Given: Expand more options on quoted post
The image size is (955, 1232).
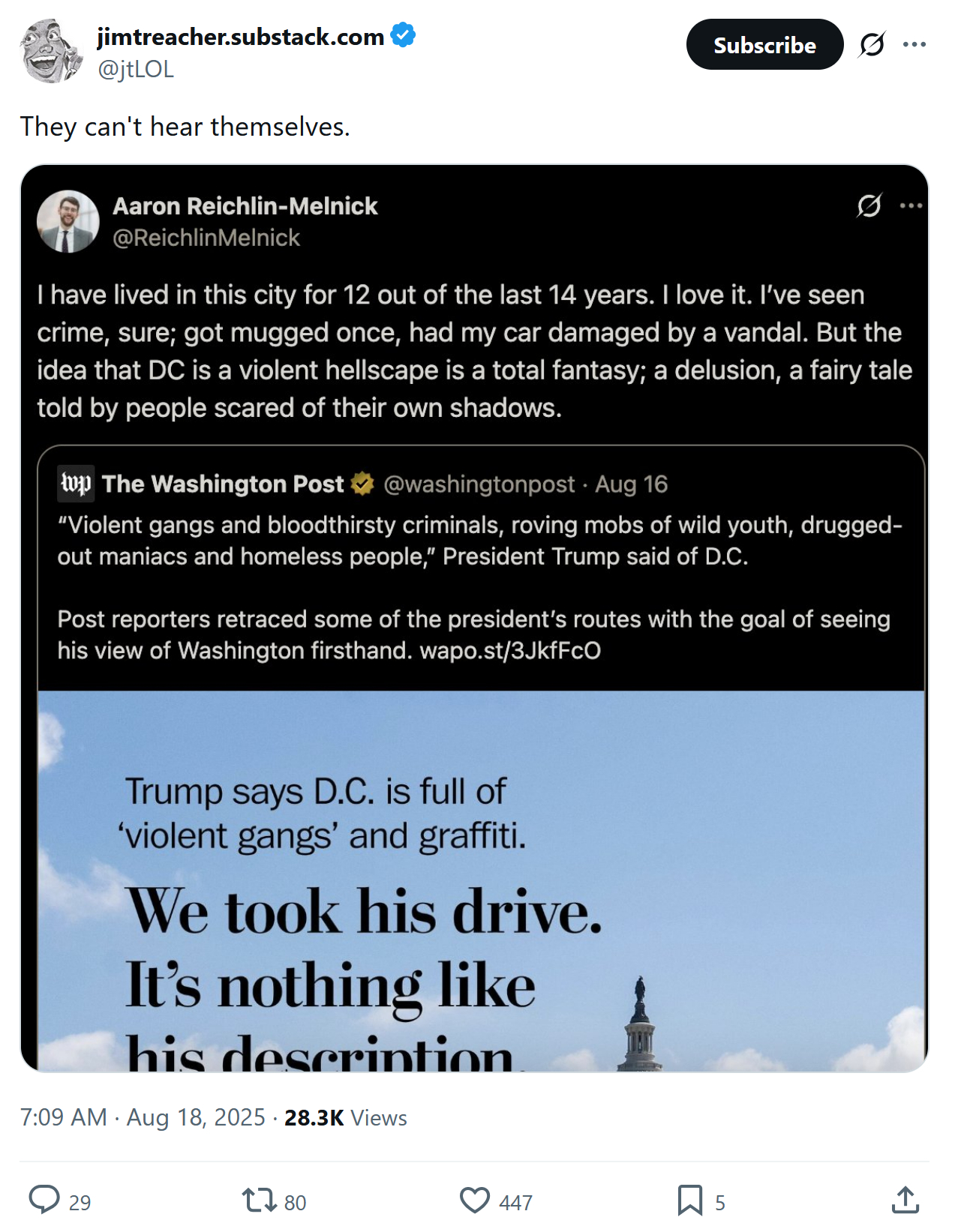Looking at the screenshot, I should 911,205.
